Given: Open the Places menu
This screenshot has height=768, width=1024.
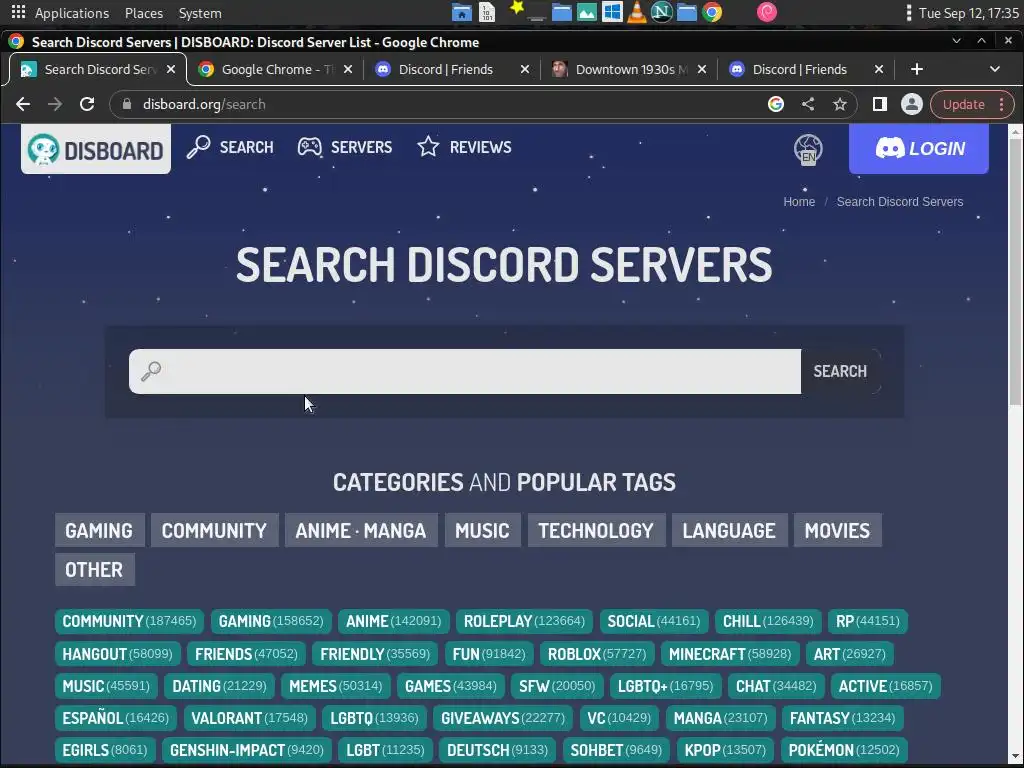Looking at the screenshot, I should pyautogui.click(x=144, y=13).
